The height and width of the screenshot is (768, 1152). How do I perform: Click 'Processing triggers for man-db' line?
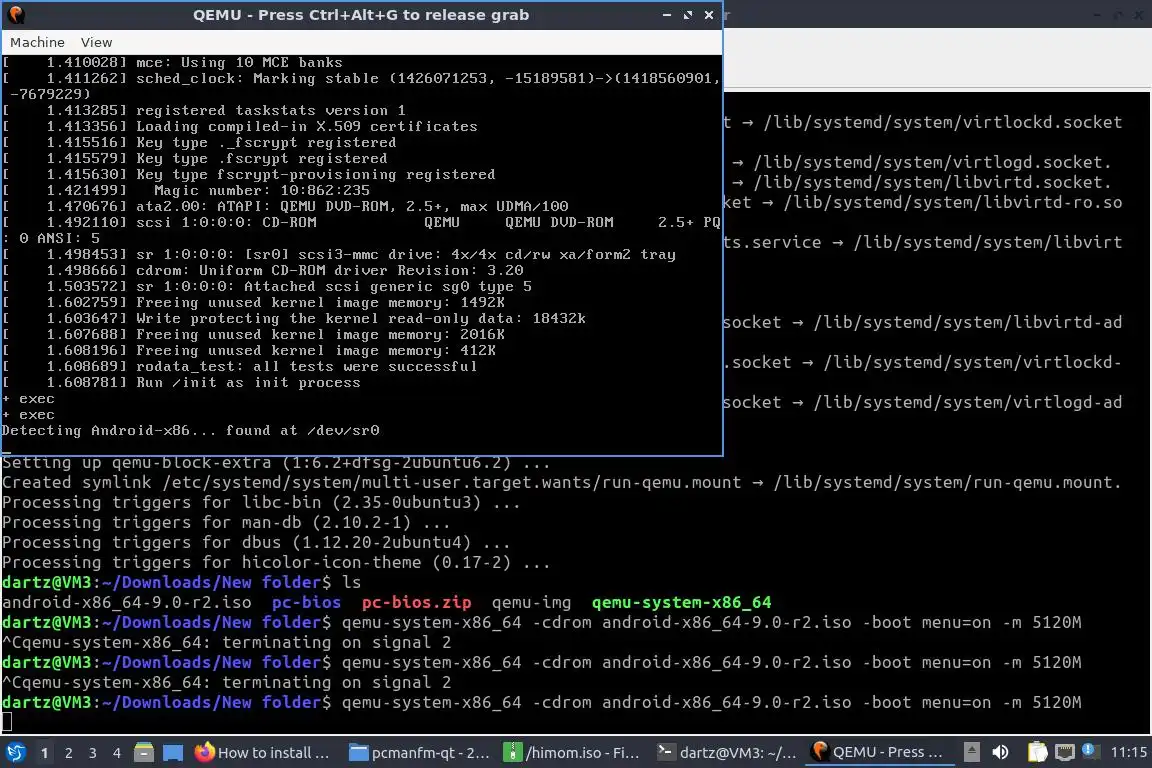(226, 523)
